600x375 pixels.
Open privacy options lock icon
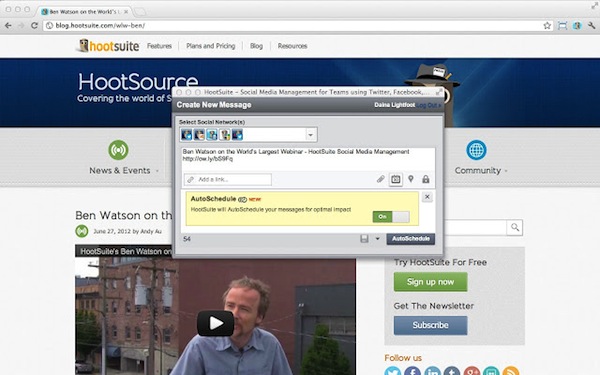[426, 179]
